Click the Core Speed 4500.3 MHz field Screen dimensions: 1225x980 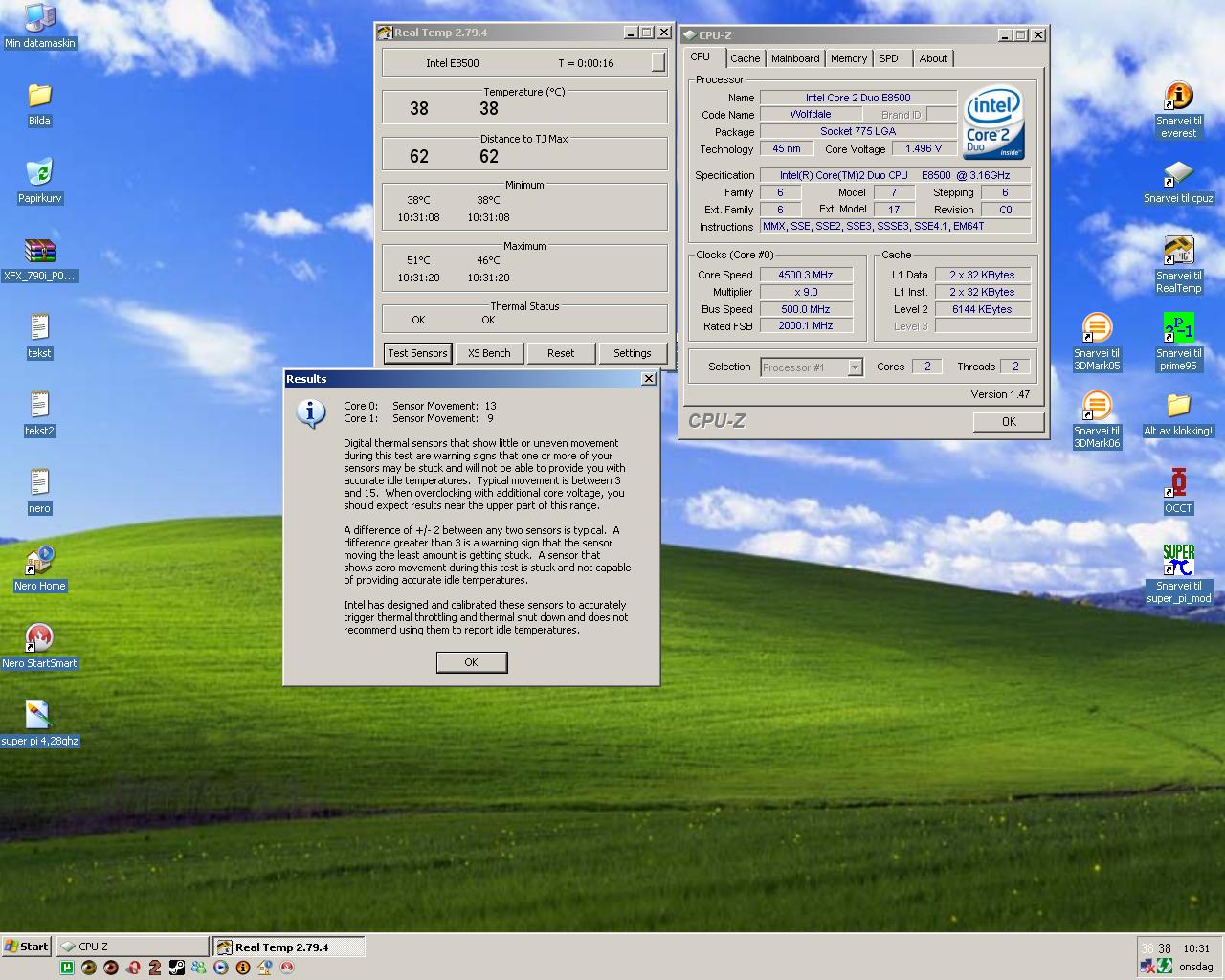[x=806, y=275]
